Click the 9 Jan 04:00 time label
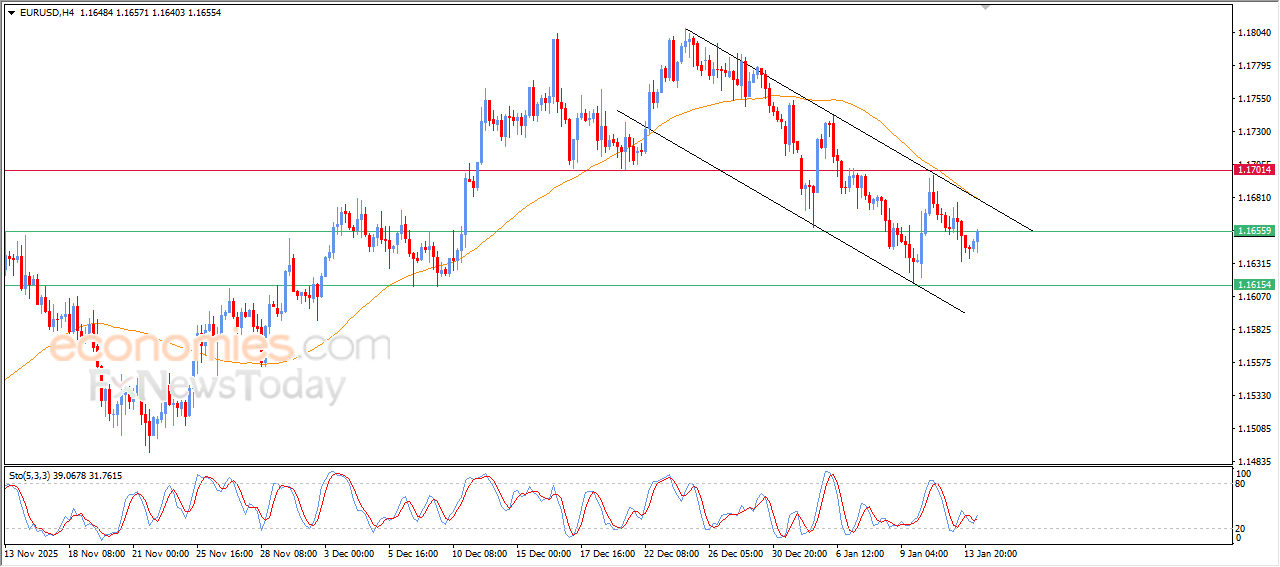1280x567 pixels. [926, 553]
